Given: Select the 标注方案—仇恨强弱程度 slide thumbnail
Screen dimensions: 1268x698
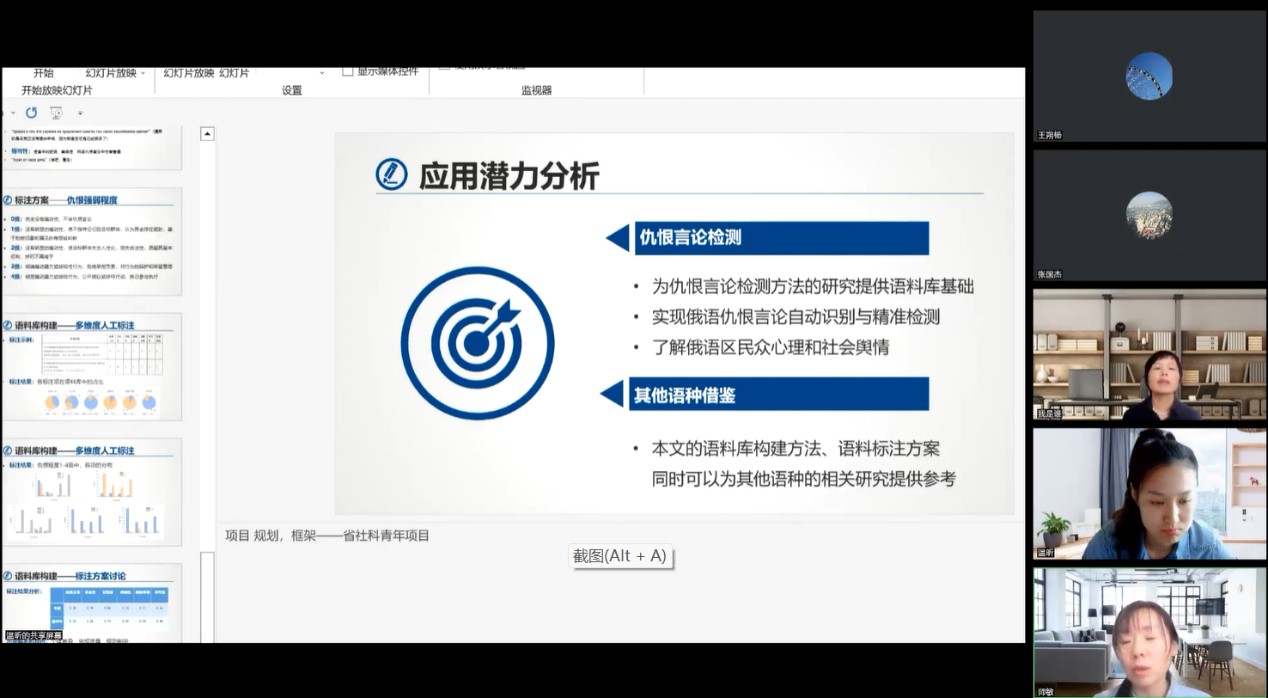Looking at the screenshot, I should (92, 242).
